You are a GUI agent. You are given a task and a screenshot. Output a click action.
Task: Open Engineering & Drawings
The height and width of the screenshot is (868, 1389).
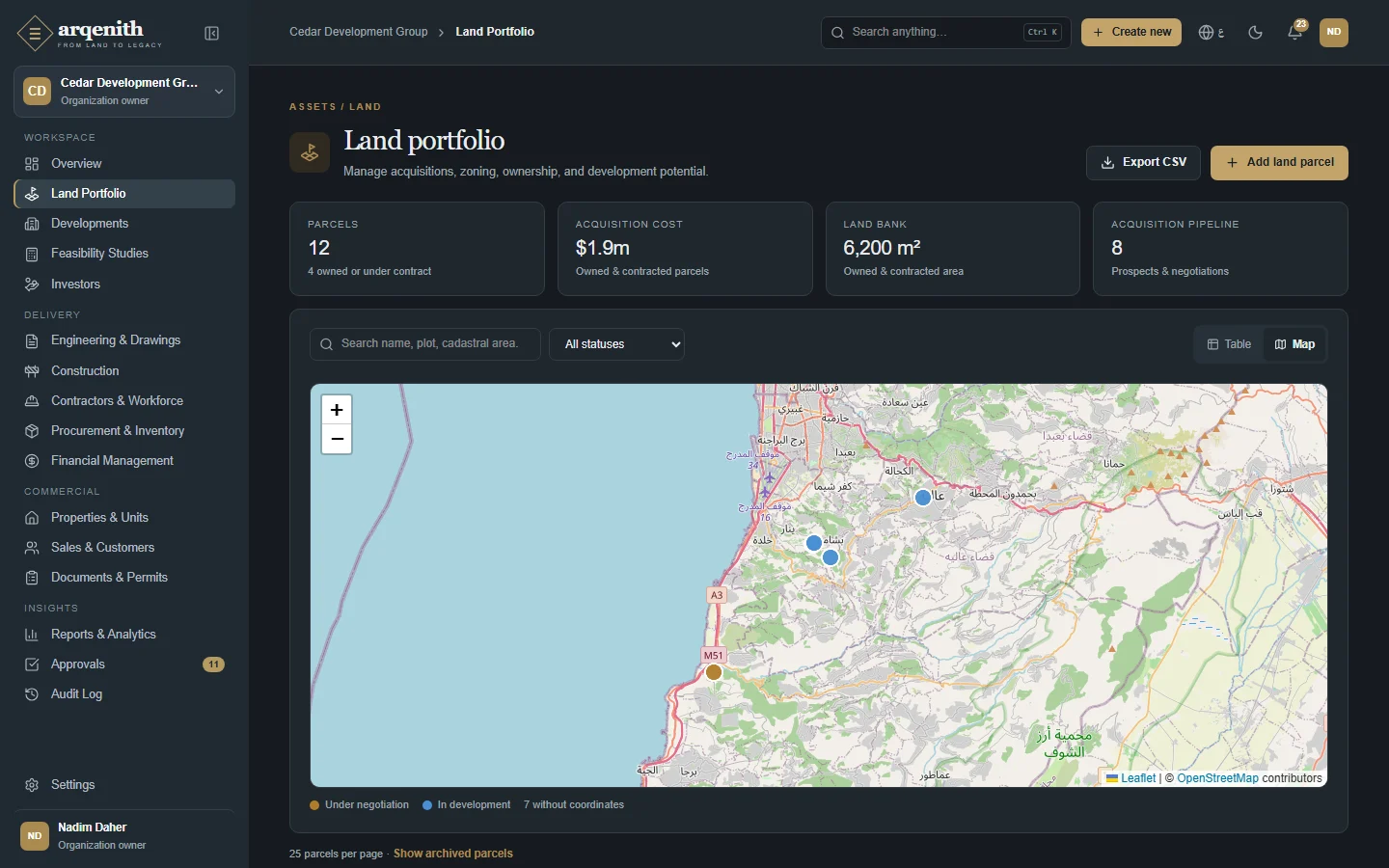[x=124, y=340]
